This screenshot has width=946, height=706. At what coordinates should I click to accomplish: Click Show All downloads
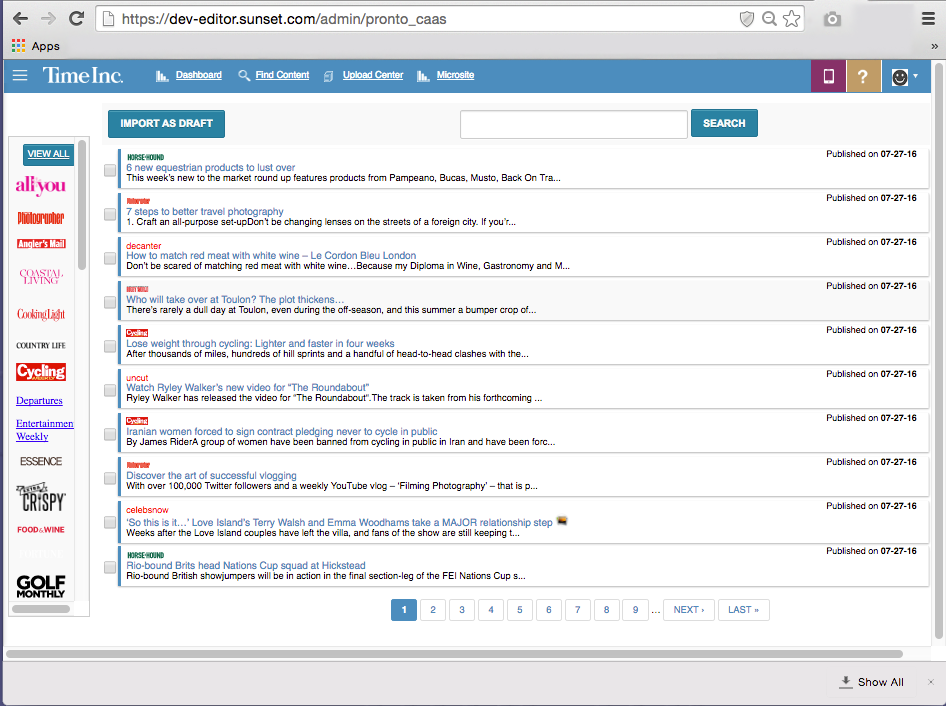pyautogui.click(x=872, y=682)
